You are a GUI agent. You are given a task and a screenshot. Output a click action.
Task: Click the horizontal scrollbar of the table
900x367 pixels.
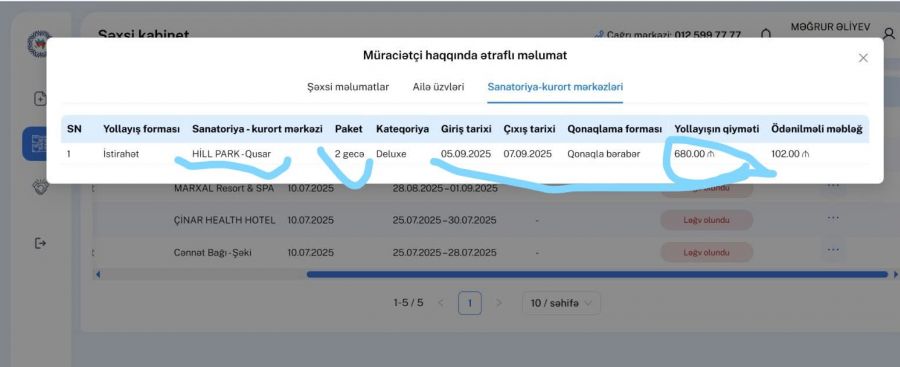pos(598,275)
